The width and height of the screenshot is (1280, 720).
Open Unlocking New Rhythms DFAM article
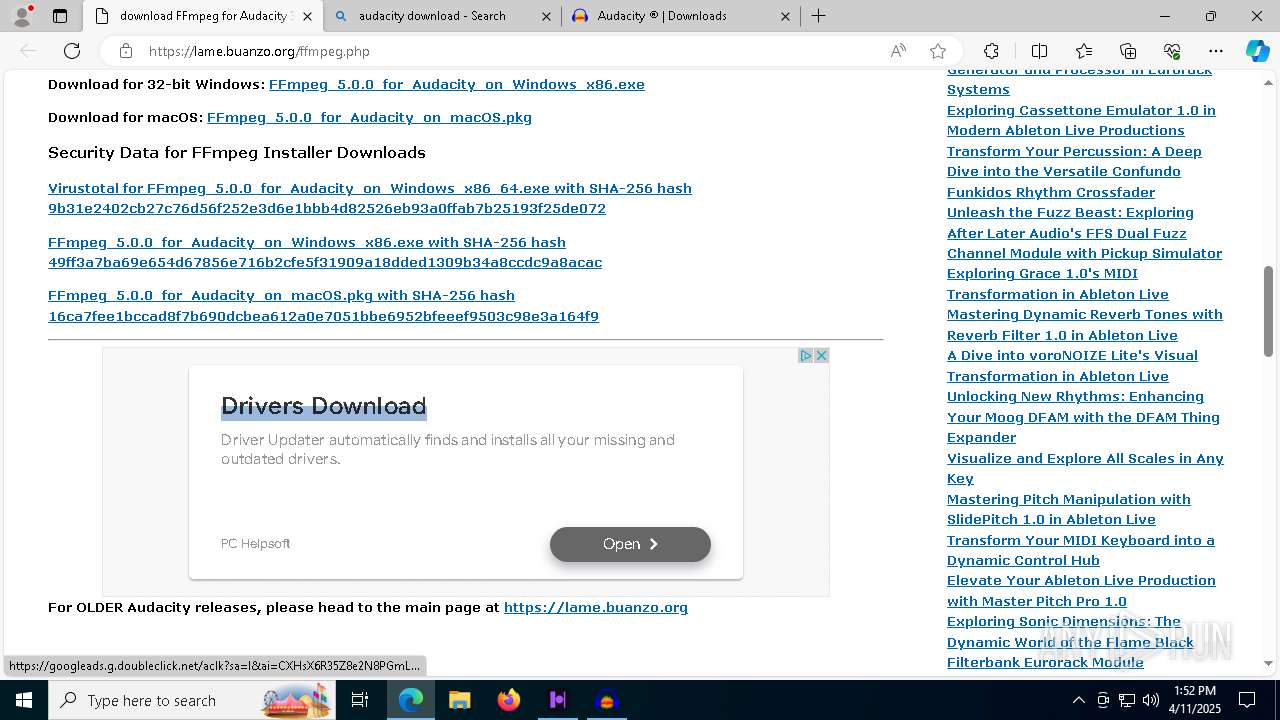point(1083,417)
